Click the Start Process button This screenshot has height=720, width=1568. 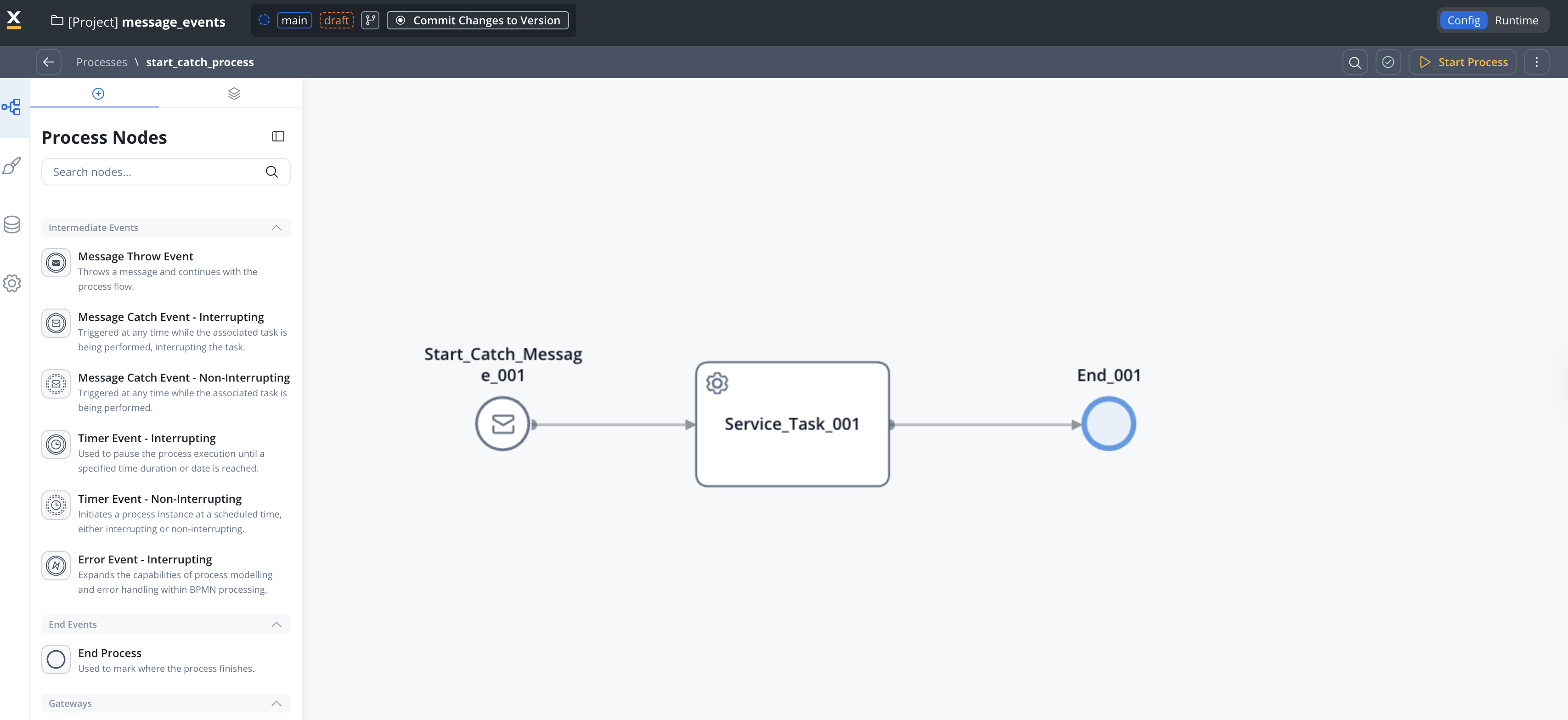(x=1462, y=62)
